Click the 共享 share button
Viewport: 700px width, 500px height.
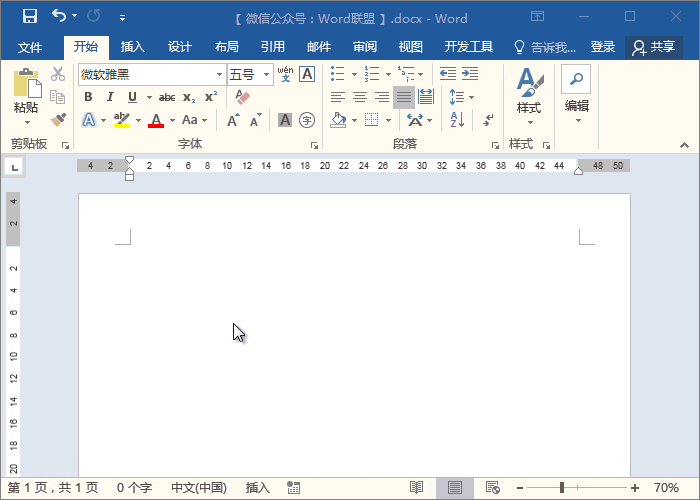[x=654, y=47]
